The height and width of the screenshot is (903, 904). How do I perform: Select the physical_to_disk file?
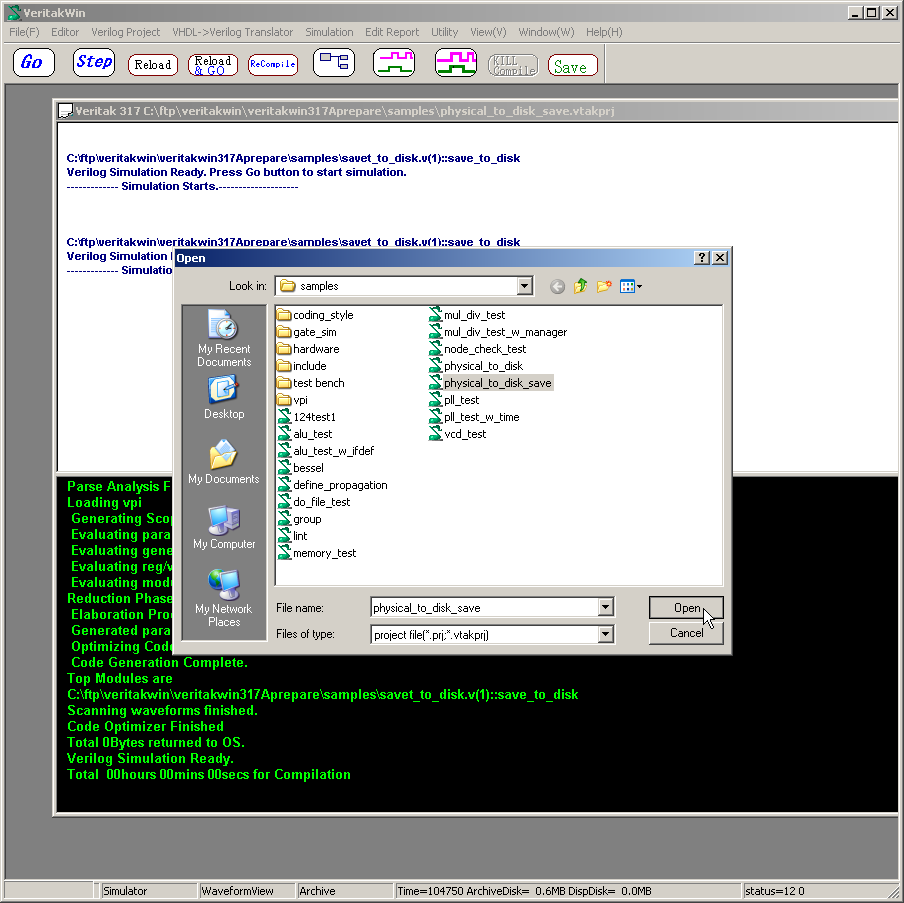(476, 366)
